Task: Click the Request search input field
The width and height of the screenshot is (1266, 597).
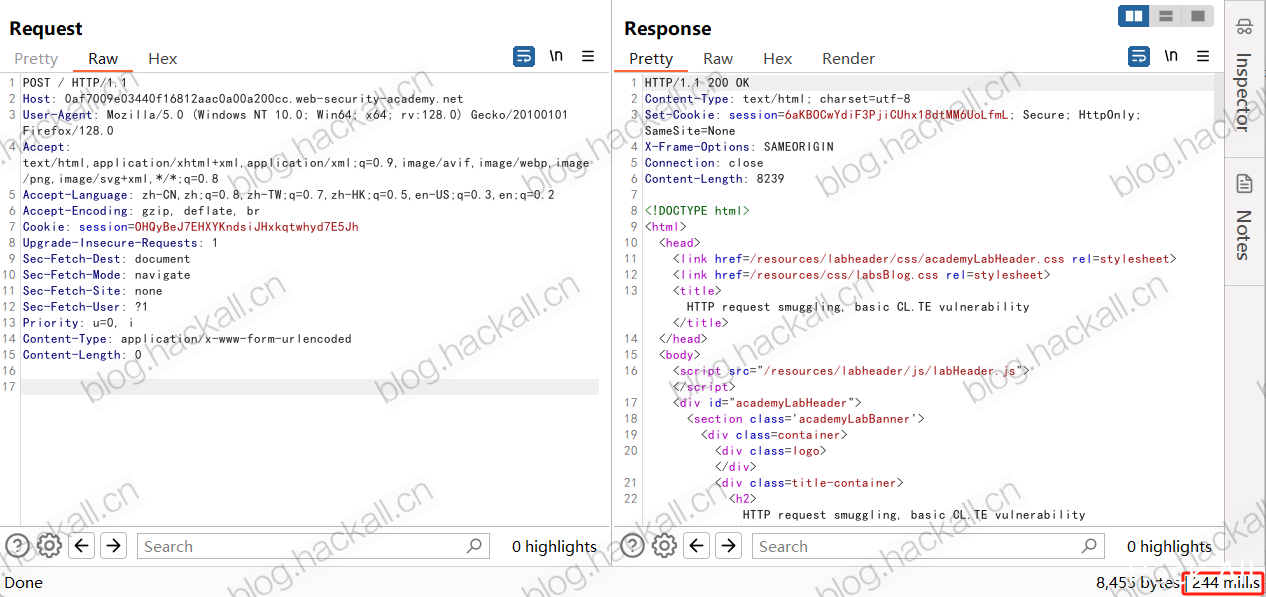Action: pos(313,546)
